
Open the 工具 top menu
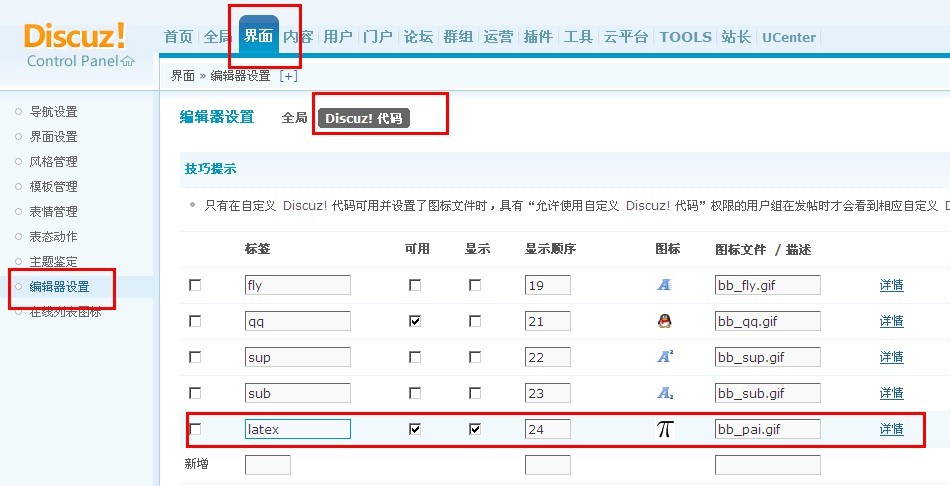pos(578,37)
